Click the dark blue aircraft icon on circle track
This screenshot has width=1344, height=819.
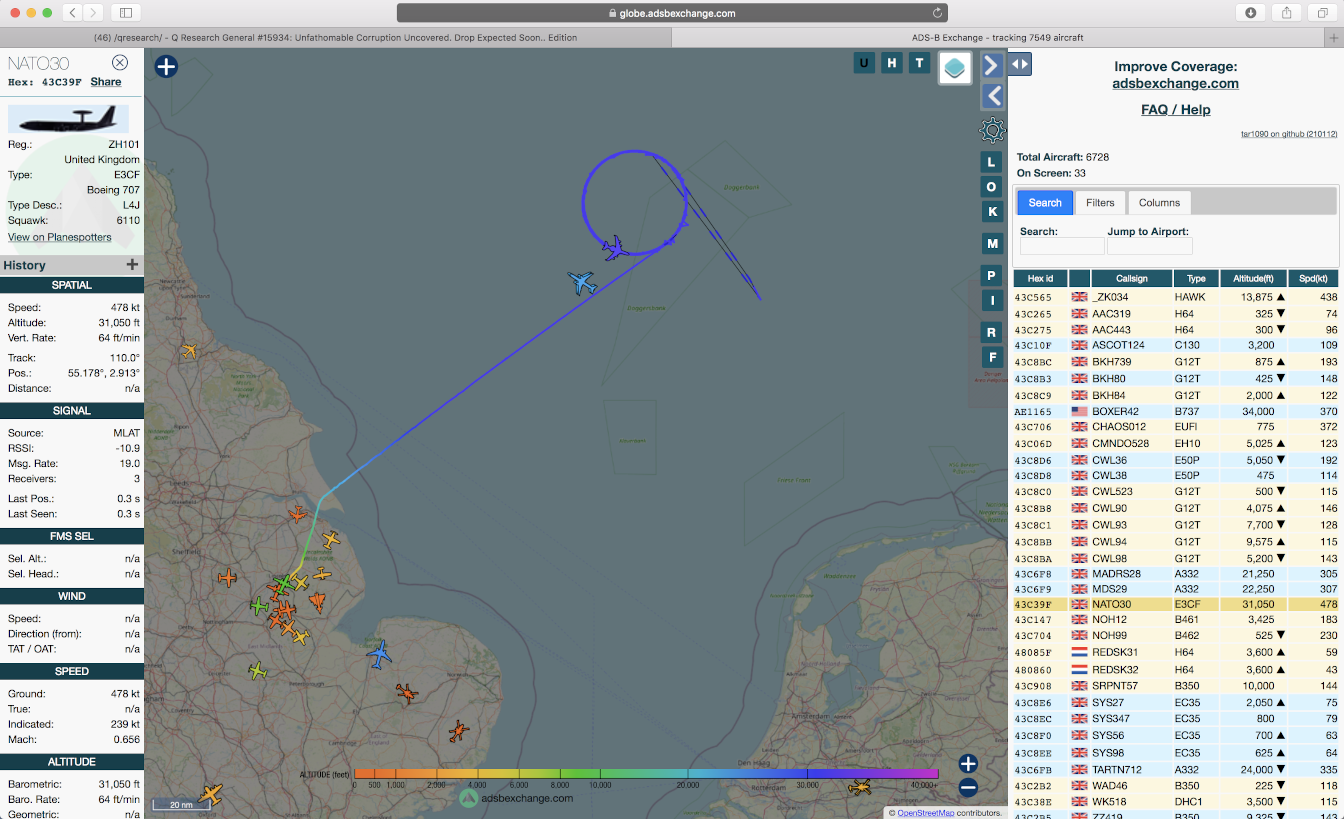pos(616,247)
